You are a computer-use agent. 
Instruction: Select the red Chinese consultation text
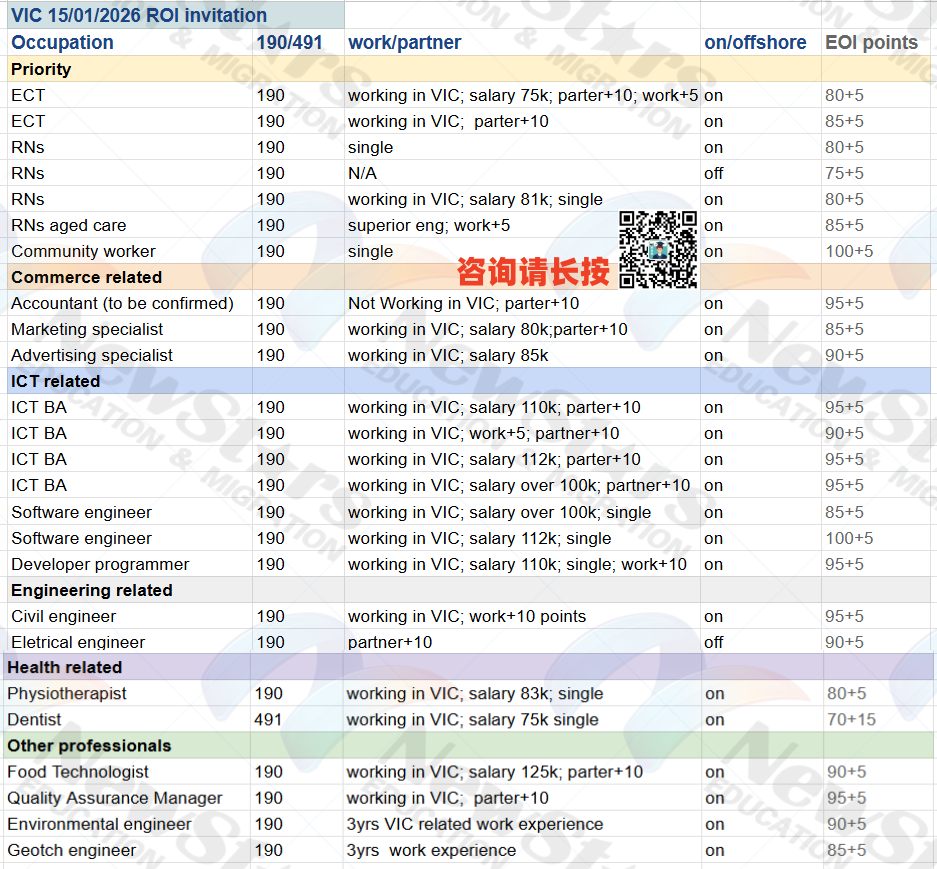pyautogui.click(x=532, y=272)
